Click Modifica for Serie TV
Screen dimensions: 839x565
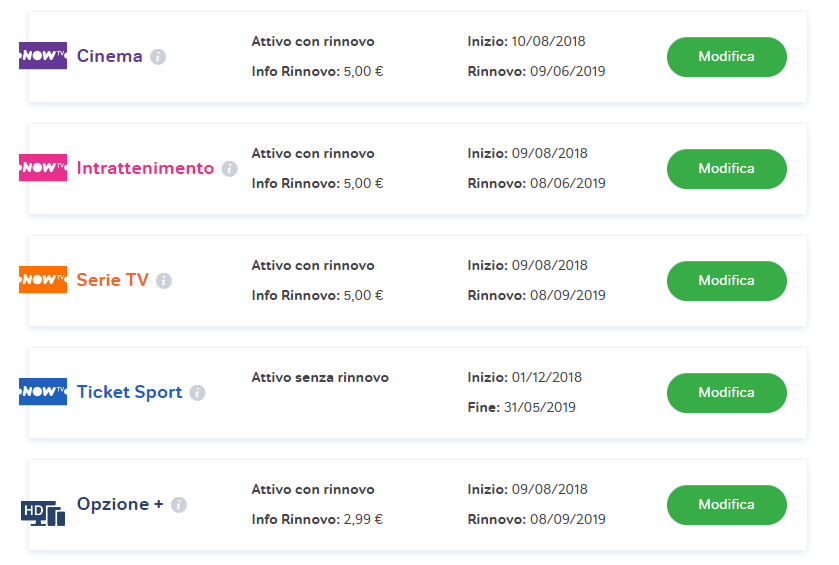(727, 281)
